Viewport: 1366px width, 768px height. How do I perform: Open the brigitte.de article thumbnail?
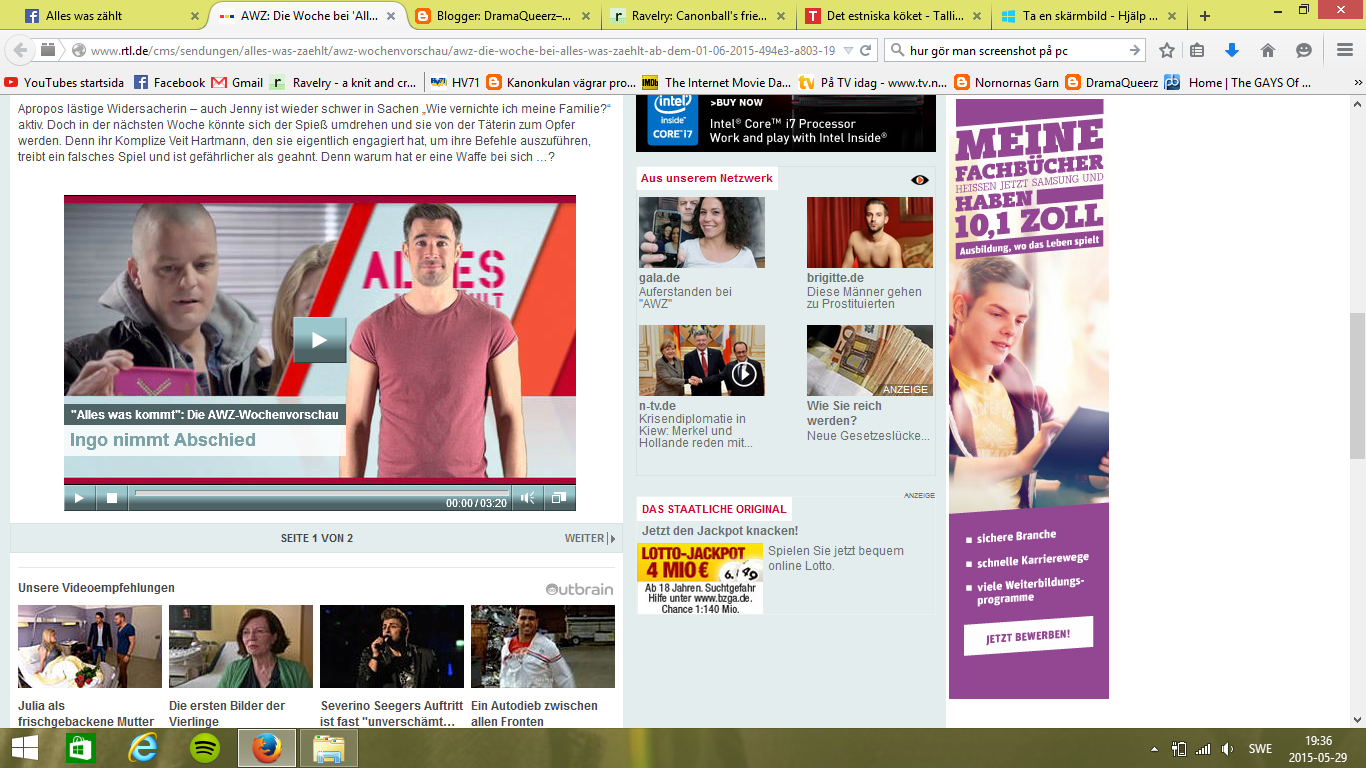(870, 232)
